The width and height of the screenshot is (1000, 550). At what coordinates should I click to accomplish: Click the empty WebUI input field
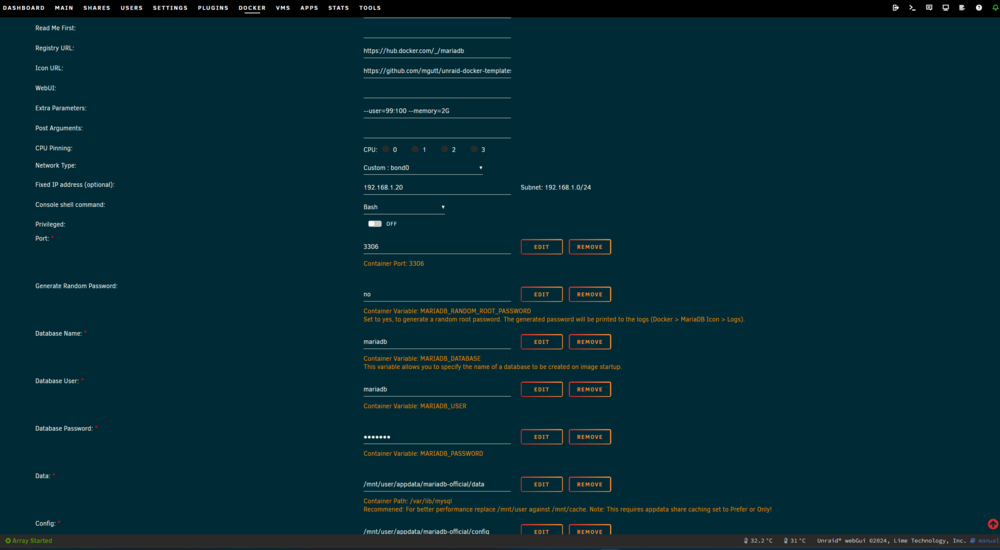(437, 91)
